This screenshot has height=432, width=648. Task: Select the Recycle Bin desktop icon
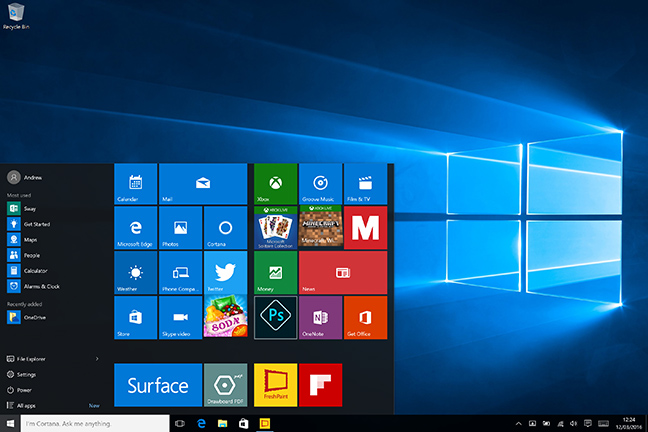tap(16, 16)
